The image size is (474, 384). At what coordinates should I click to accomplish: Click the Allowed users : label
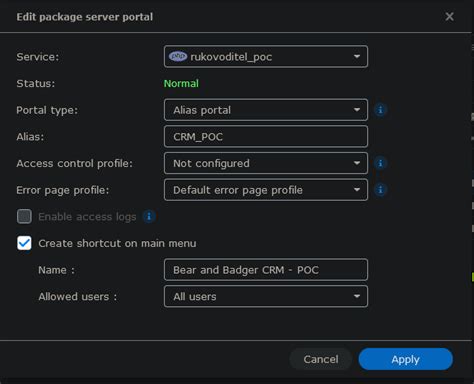pyautogui.click(x=78, y=296)
